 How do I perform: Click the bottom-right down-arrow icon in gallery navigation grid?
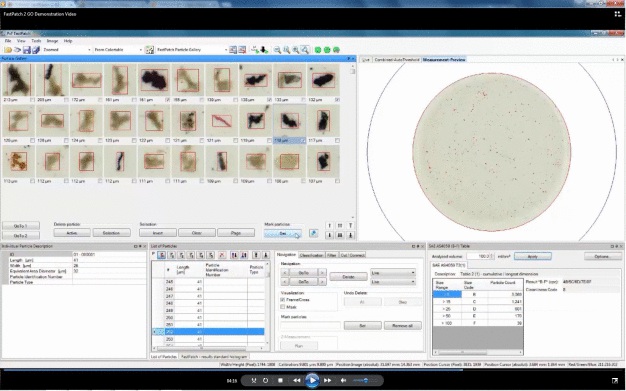pos(351,236)
